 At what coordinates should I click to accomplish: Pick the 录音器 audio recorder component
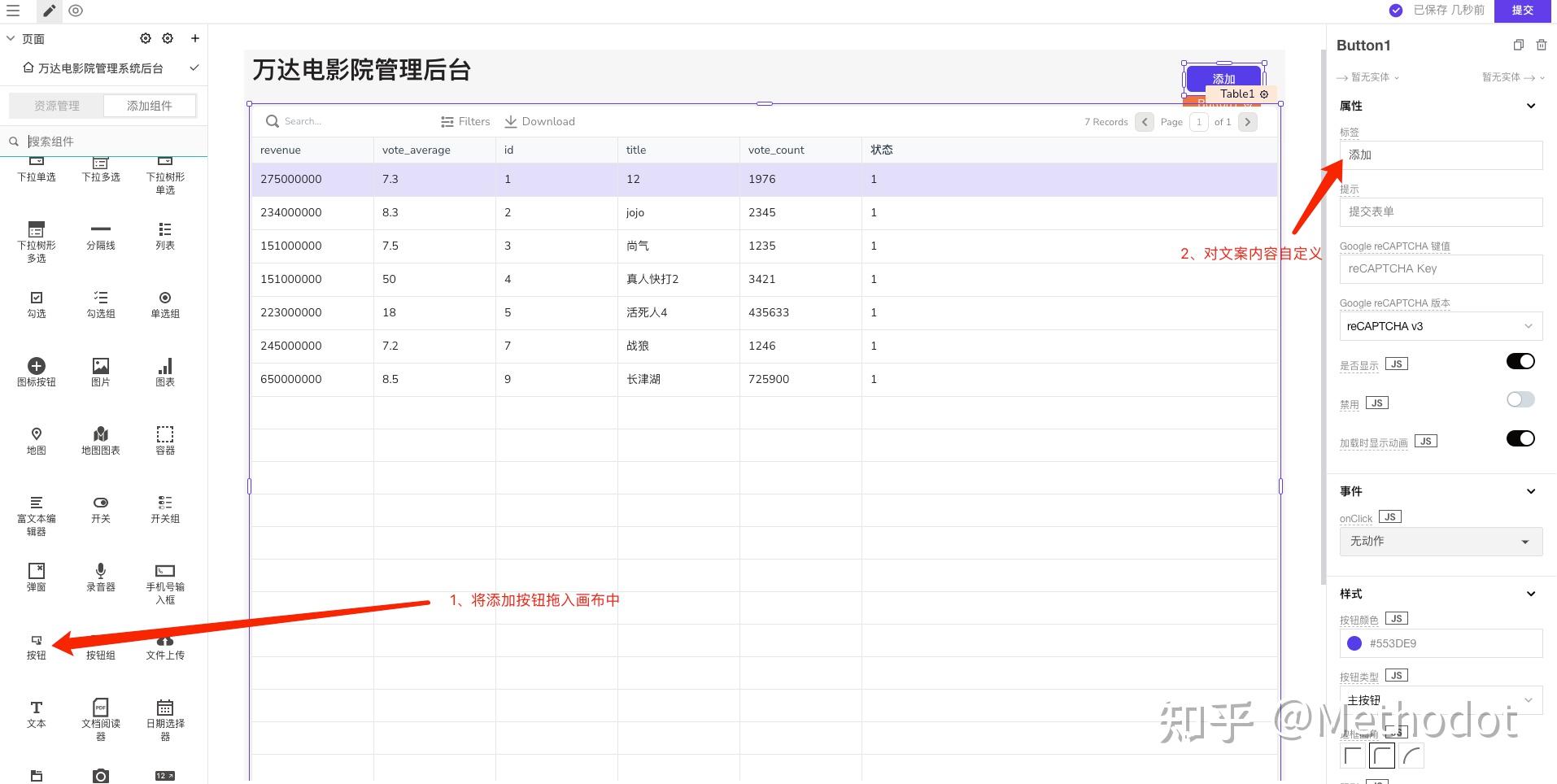(101, 577)
